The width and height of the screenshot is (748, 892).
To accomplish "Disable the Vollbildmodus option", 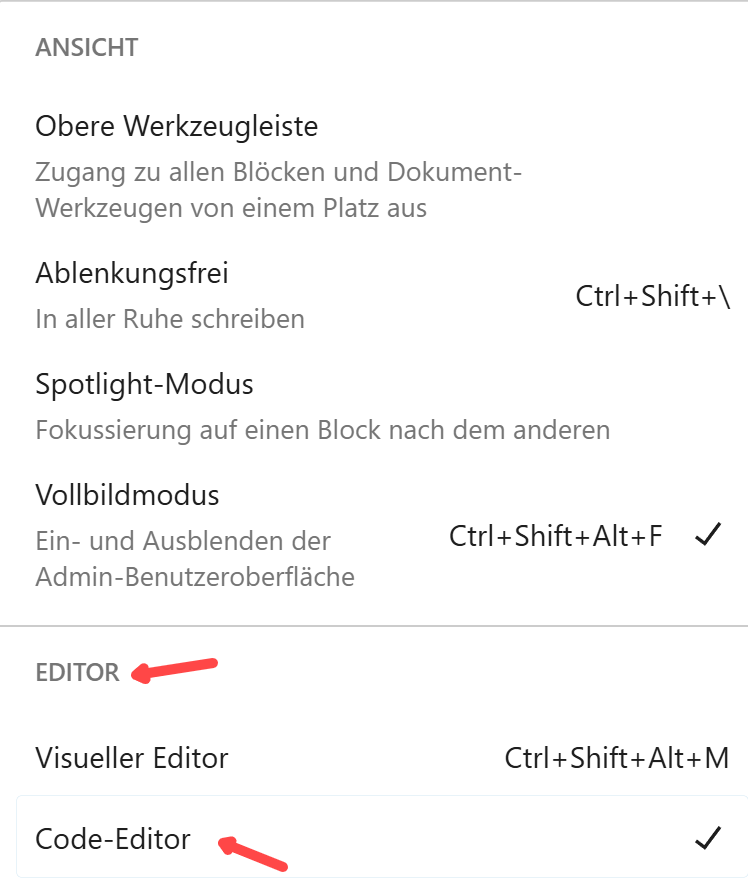I will tap(127, 495).
